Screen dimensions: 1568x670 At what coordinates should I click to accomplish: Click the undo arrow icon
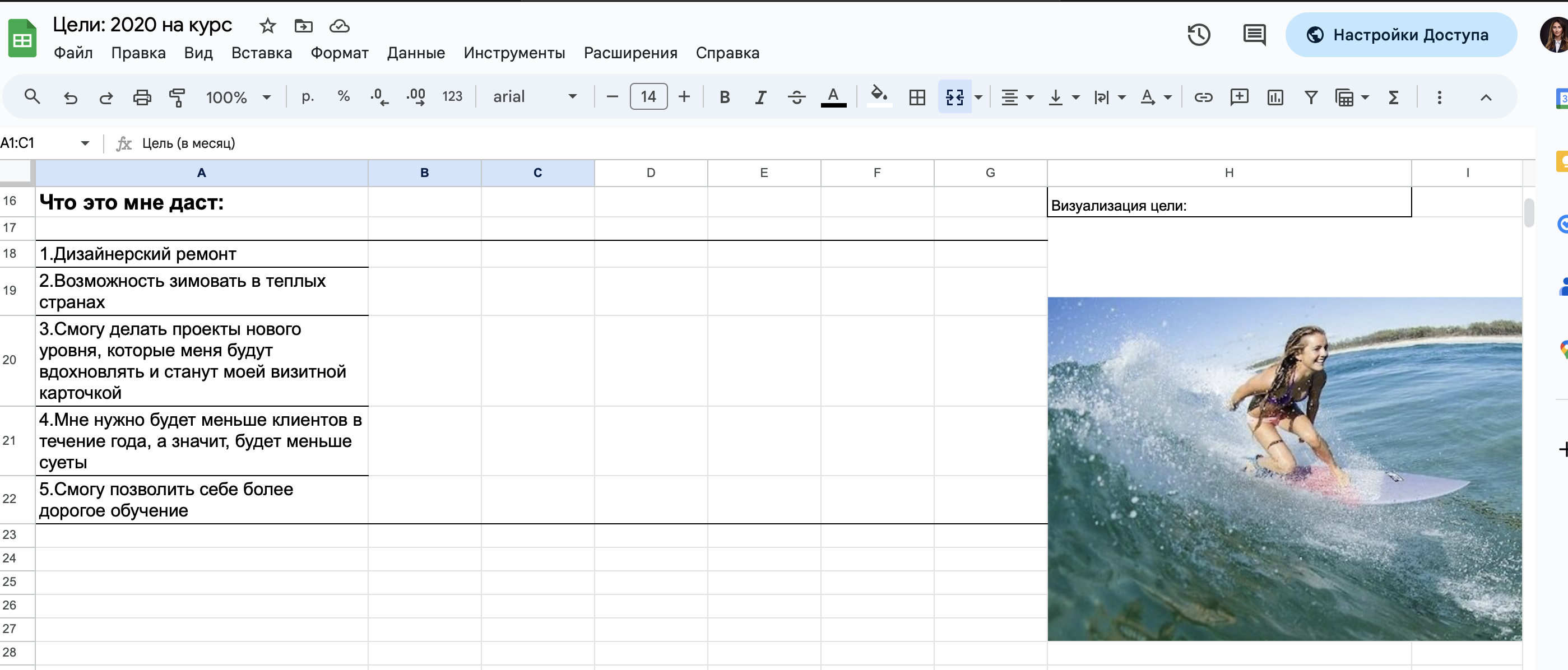tap(71, 97)
